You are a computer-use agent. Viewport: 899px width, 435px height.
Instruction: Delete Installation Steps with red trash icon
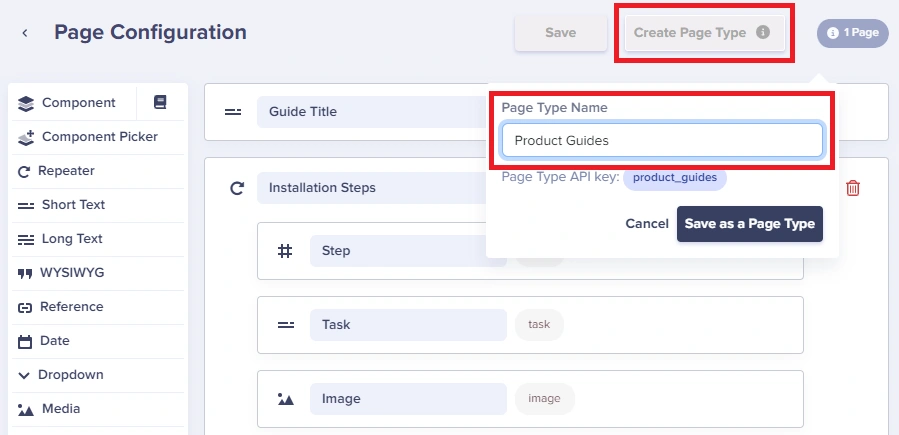[x=853, y=187]
